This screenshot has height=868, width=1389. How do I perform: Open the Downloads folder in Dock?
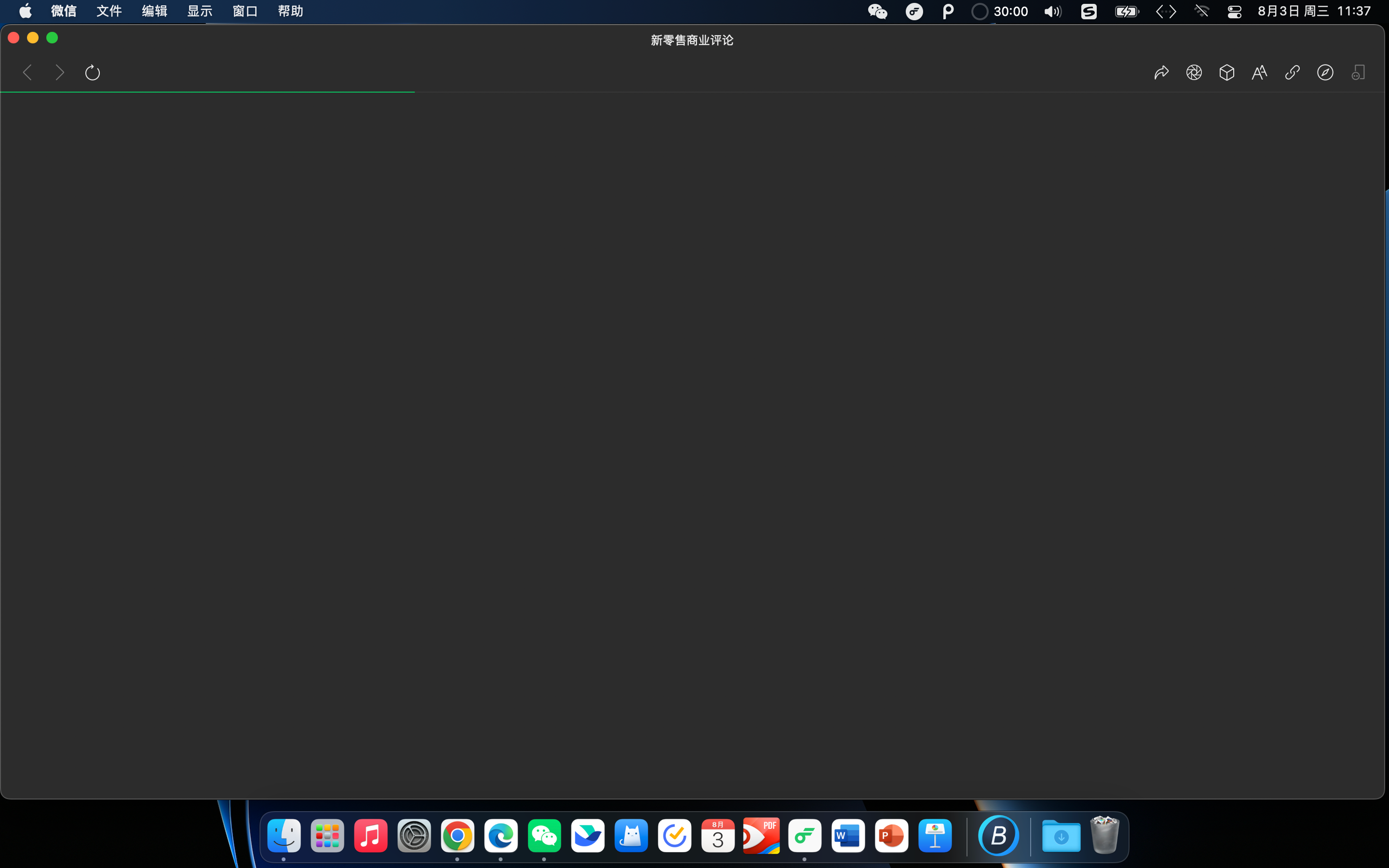[x=1061, y=836]
